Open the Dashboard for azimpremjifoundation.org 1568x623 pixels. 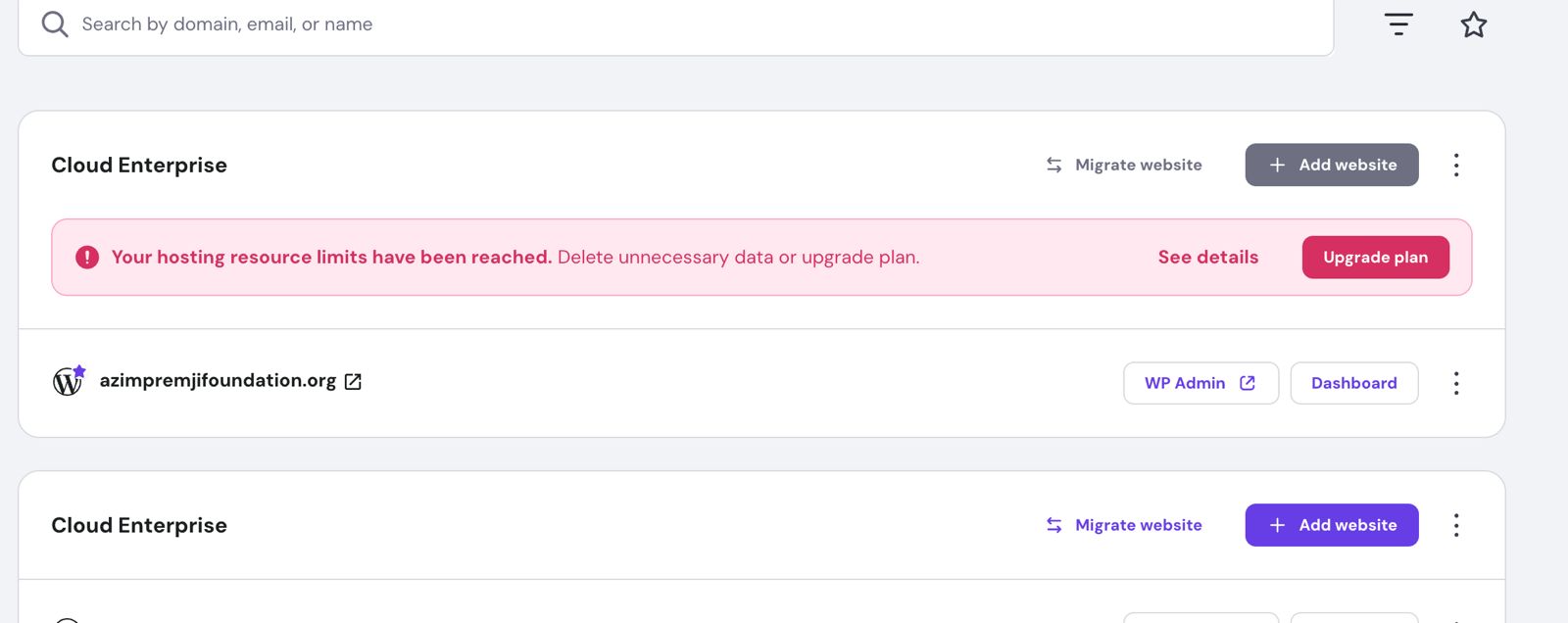[1353, 383]
